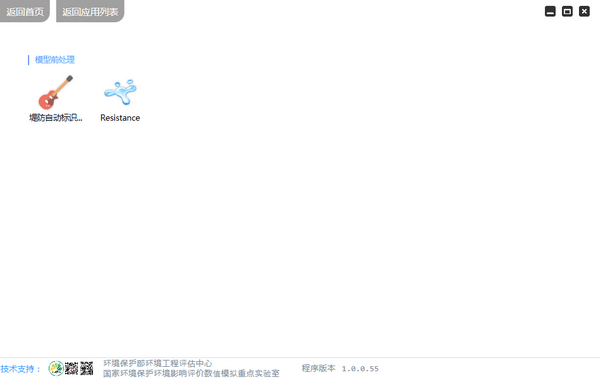Click the 堤防自动标识 app label

pyautogui.click(x=56, y=118)
